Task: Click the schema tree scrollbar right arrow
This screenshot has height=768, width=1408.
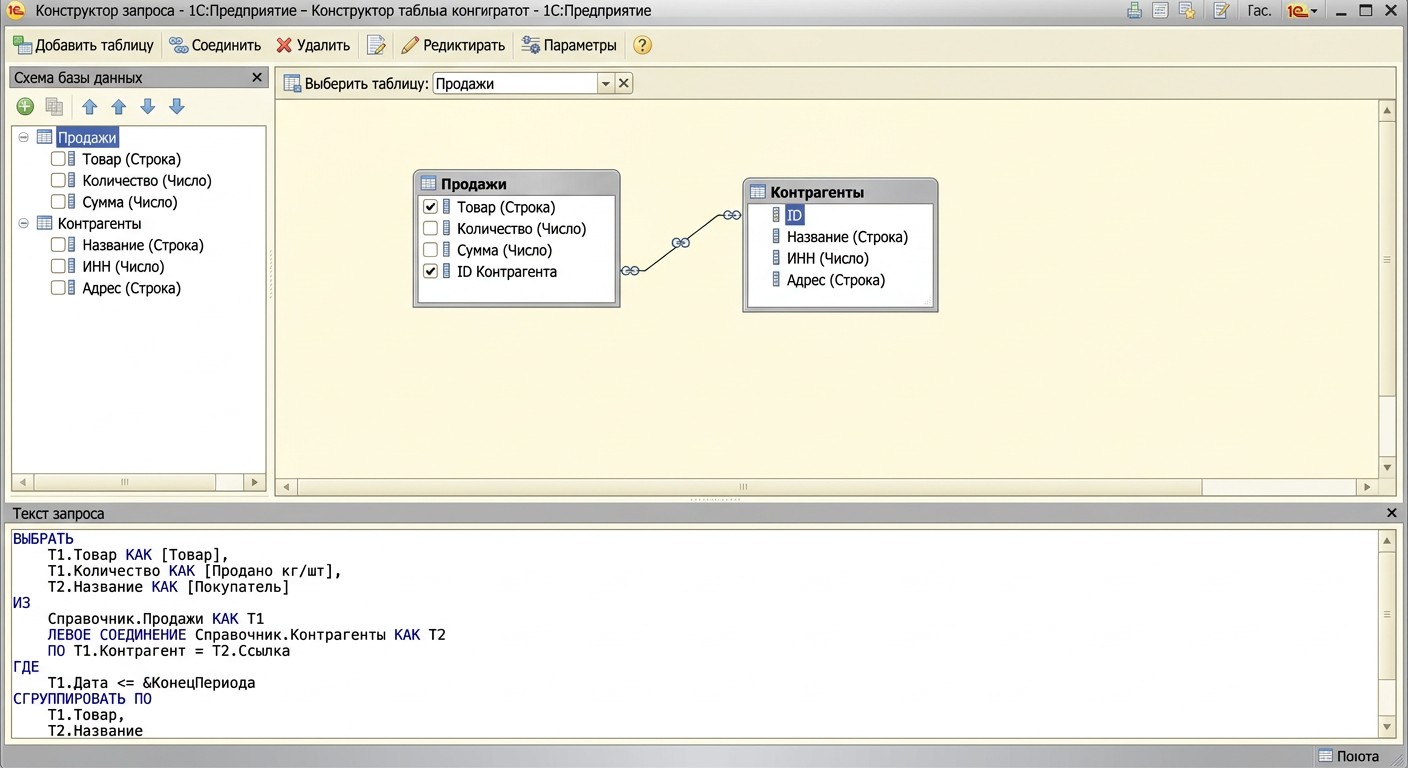Action: click(254, 482)
